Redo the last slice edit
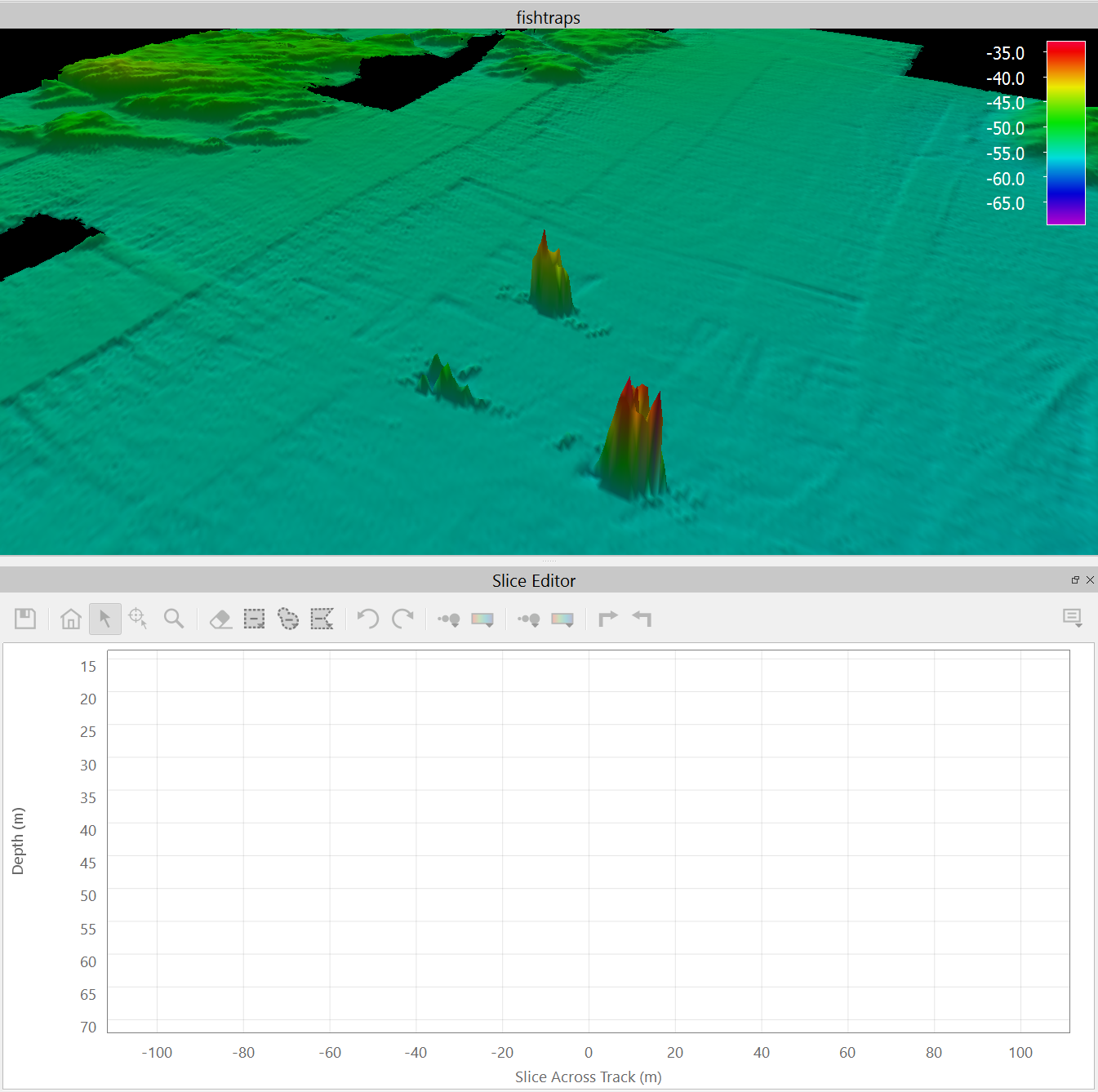 click(402, 619)
